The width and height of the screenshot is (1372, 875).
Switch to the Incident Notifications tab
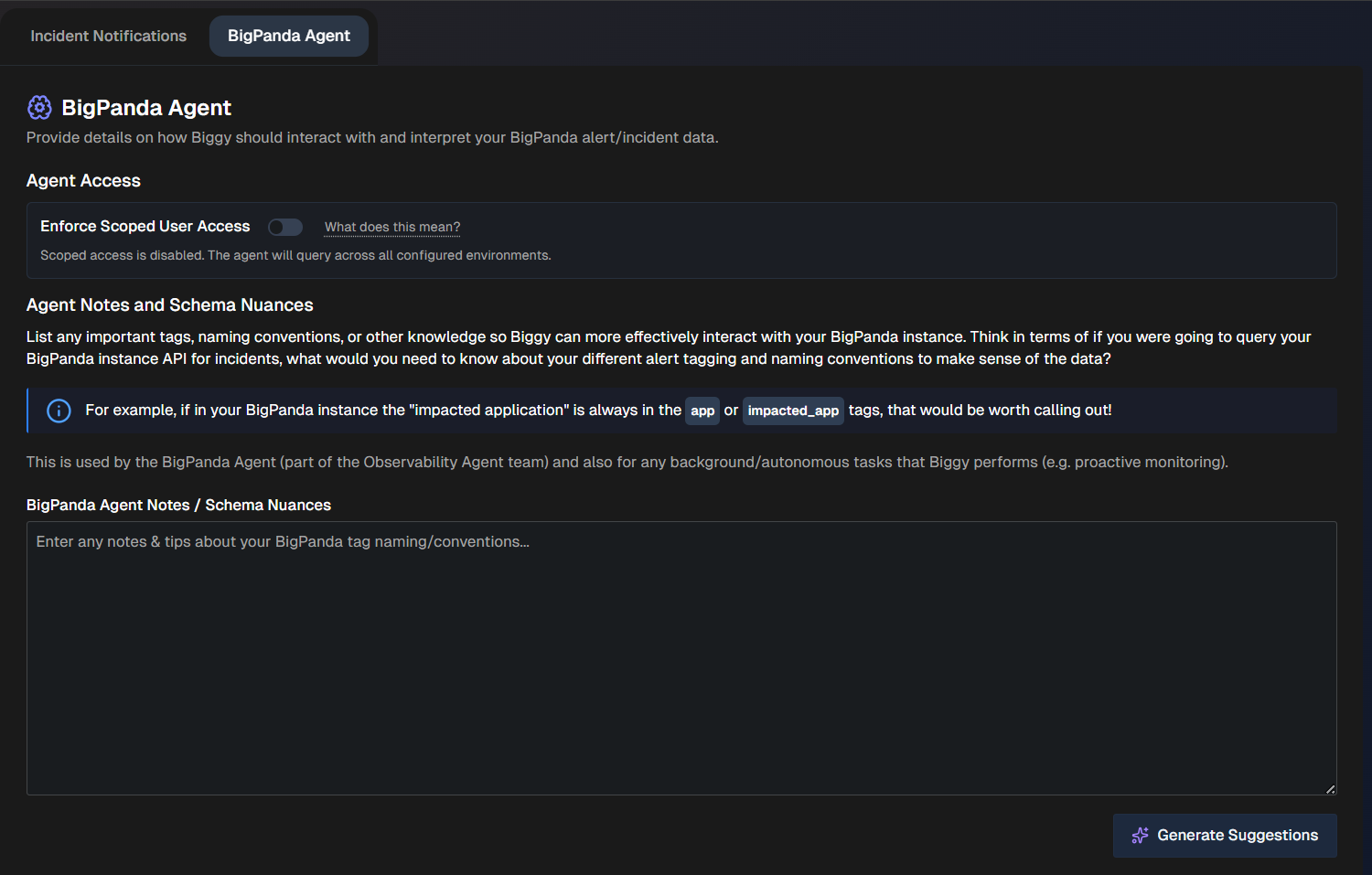(108, 36)
